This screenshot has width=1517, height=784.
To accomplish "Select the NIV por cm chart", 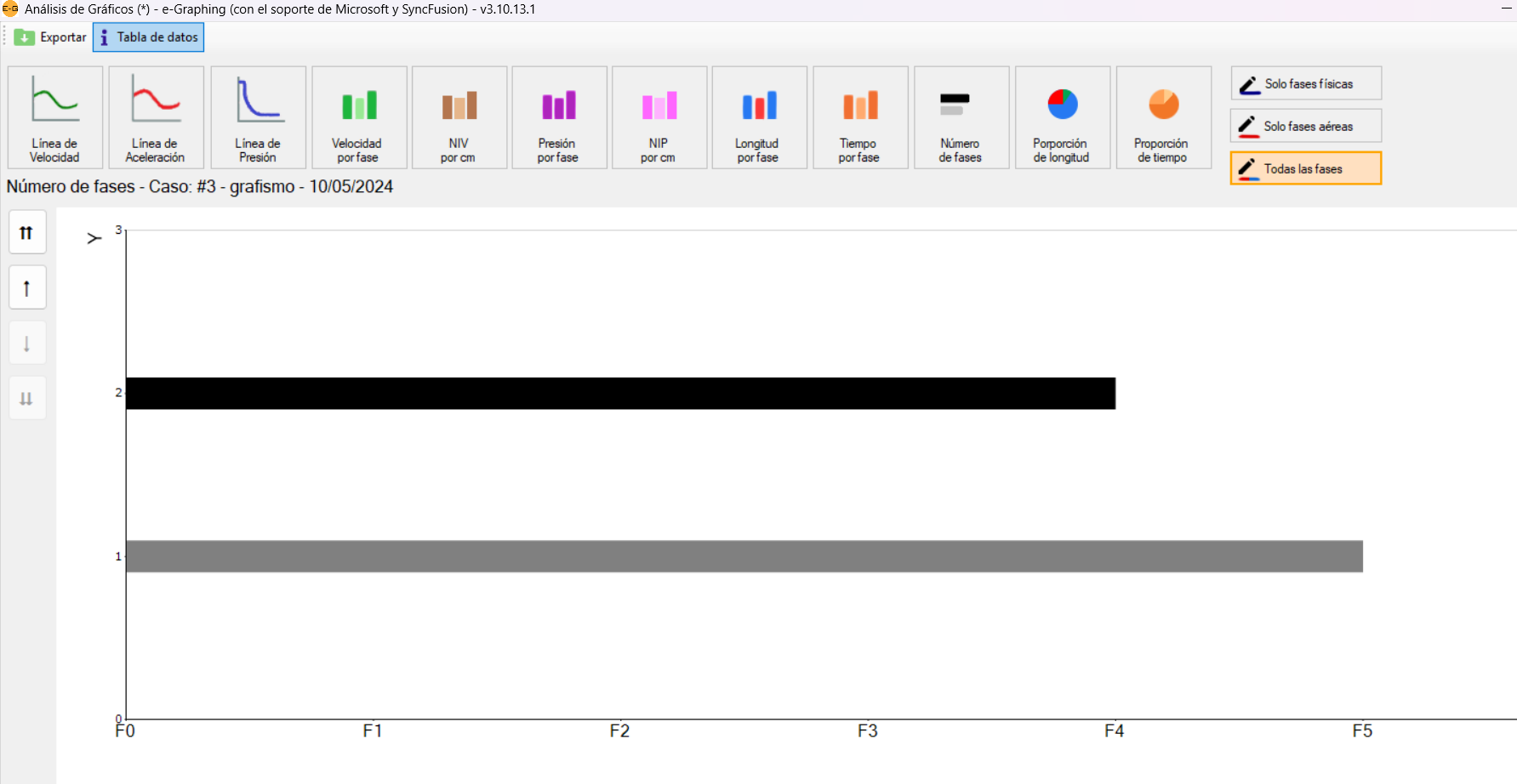I will (459, 117).
